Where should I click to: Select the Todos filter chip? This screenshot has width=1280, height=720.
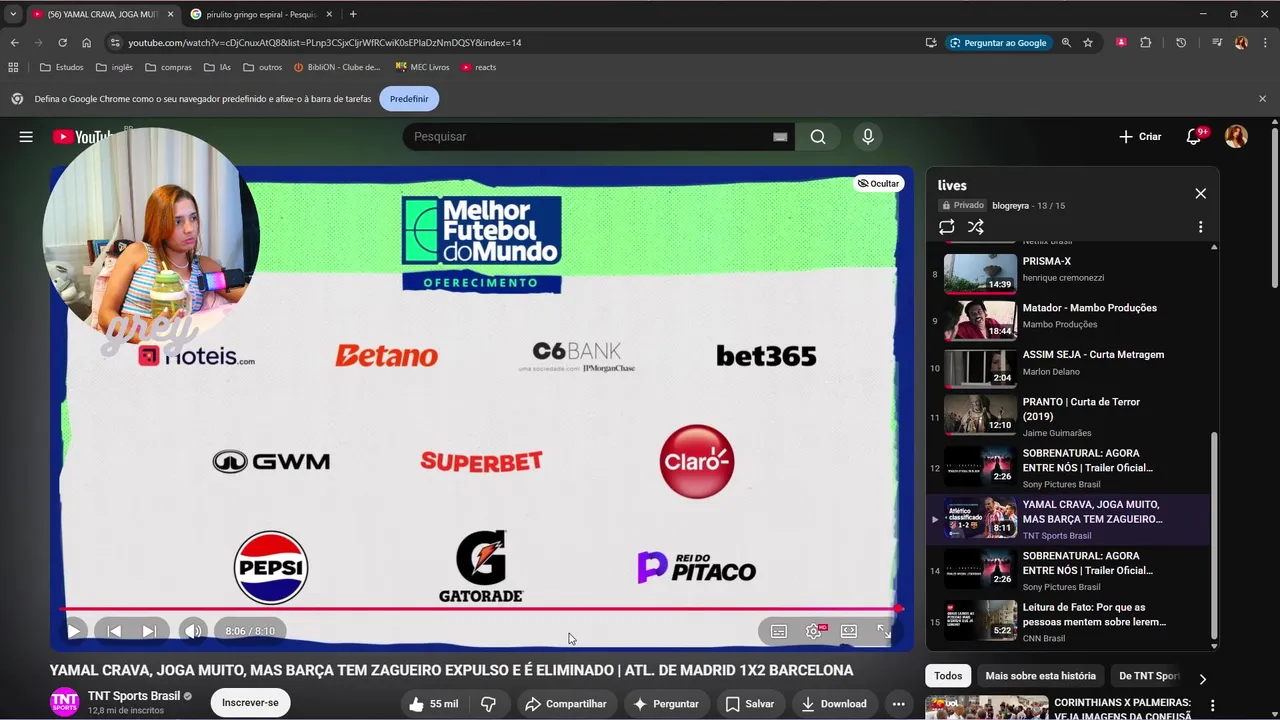pos(948,676)
